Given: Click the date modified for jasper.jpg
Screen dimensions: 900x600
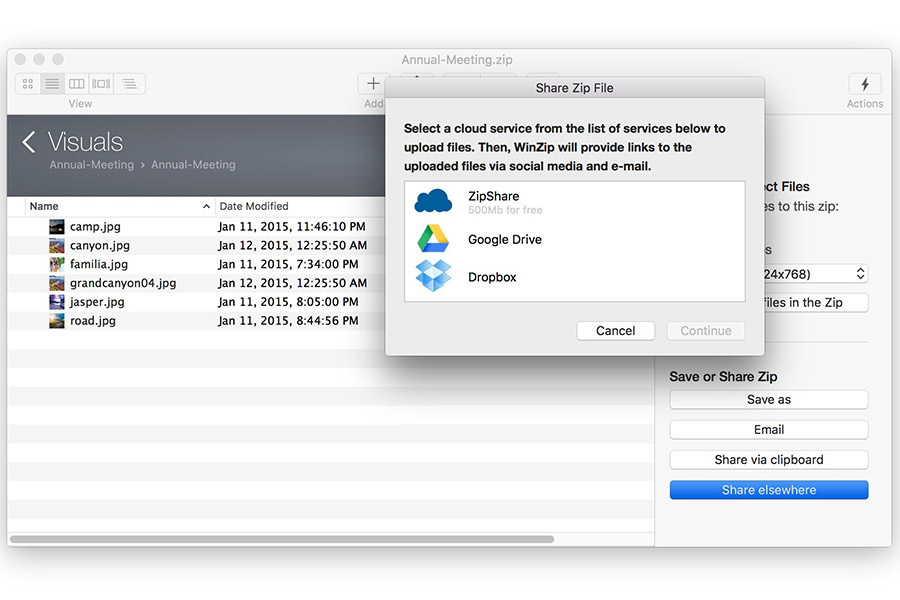Looking at the screenshot, I should pyautogui.click(x=288, y=302).
